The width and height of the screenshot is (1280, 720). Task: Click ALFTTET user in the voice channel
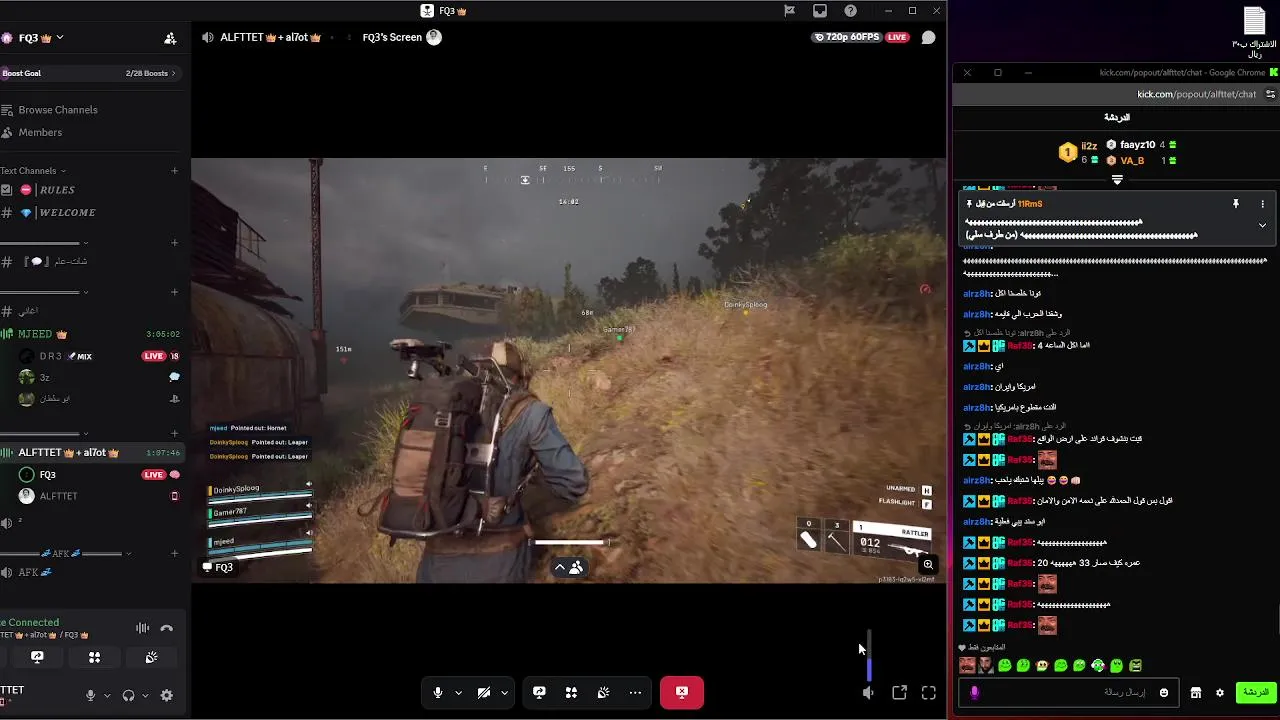[x=98, y=496]
